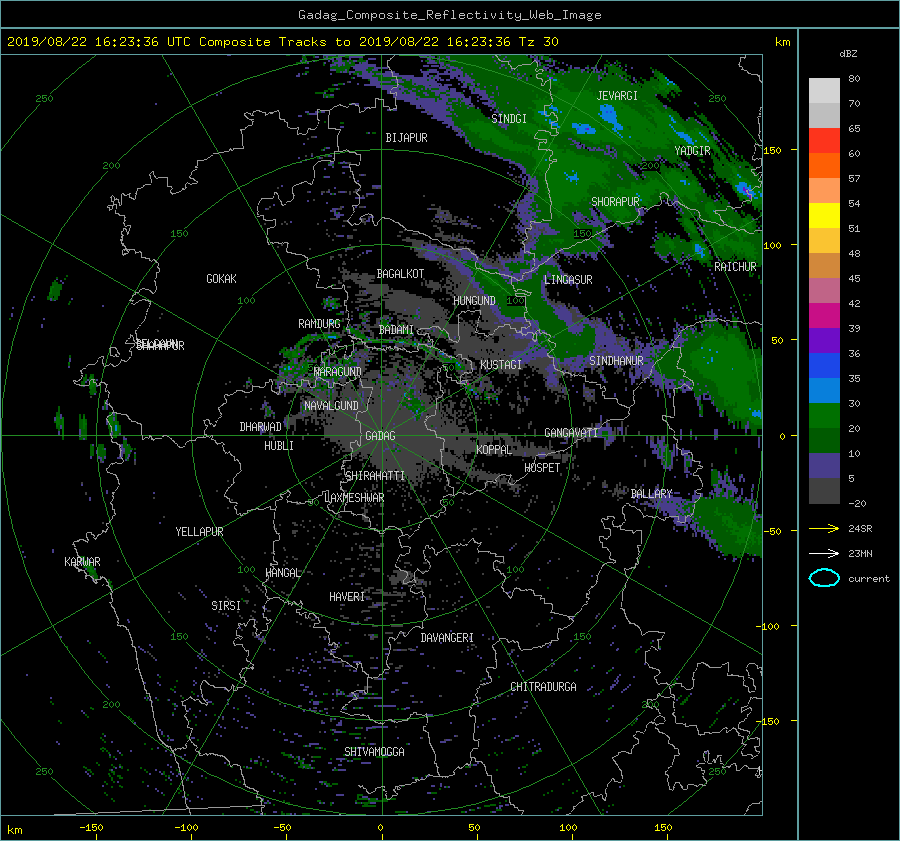Click the LAXMESHWAR city label
The height and width of the screenshot is (841, 900).
[x=354, y=498]
